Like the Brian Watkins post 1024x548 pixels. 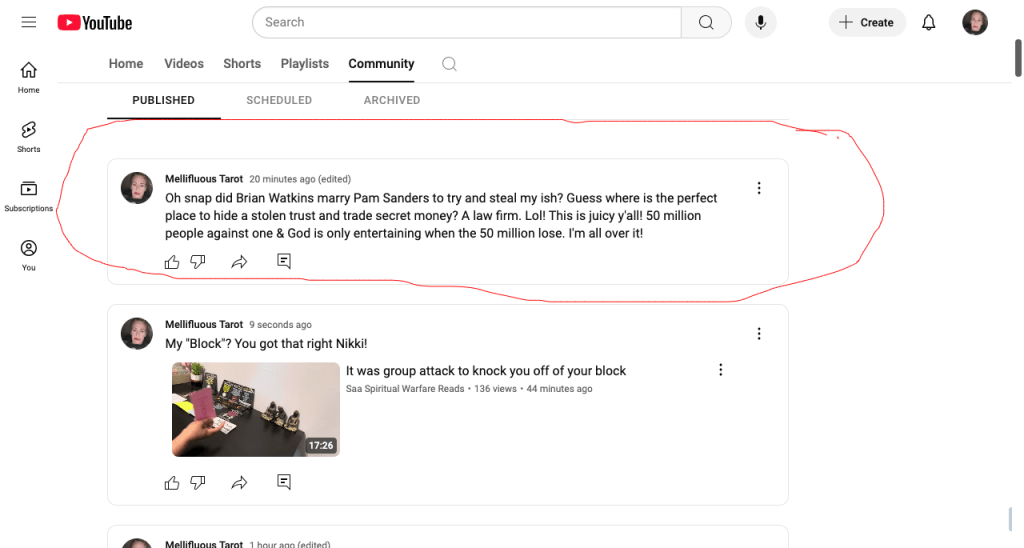tap(172, 261)
